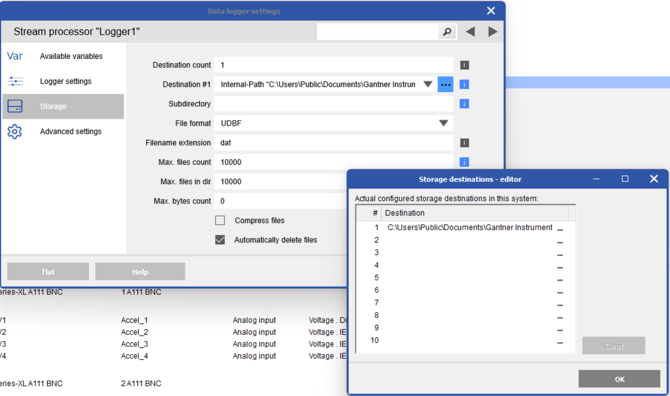
Task: Minimize the Storage destinations editor window
Action: tap(597, 179)
